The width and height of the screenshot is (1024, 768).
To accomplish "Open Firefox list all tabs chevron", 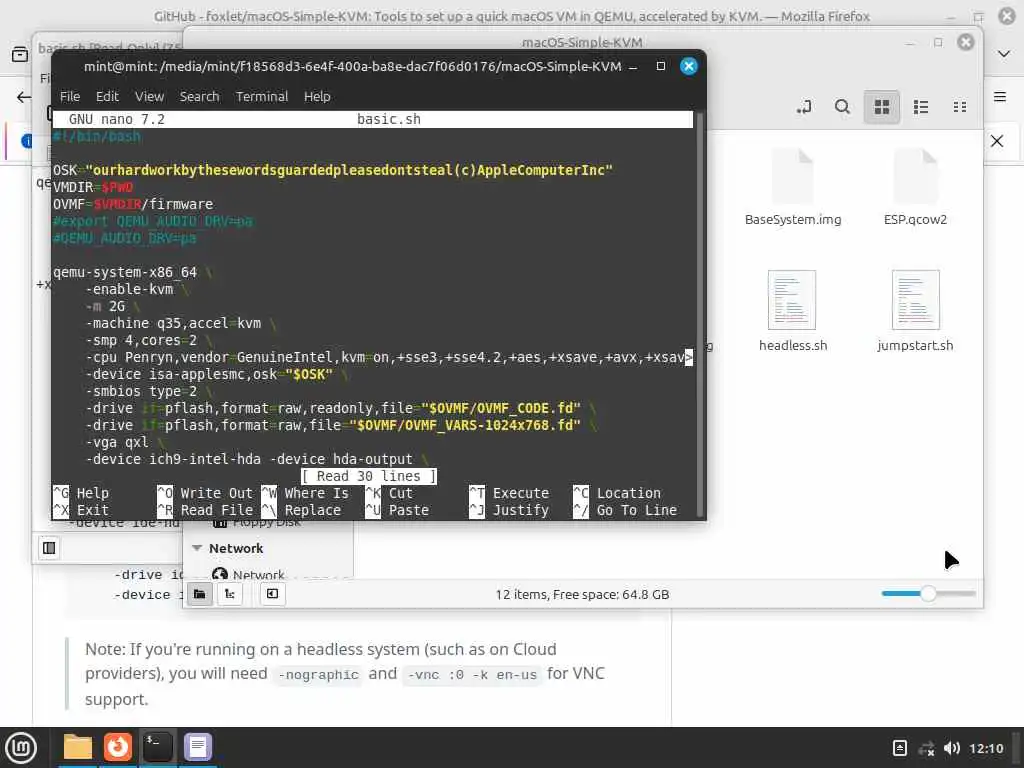I will 1004,54.
